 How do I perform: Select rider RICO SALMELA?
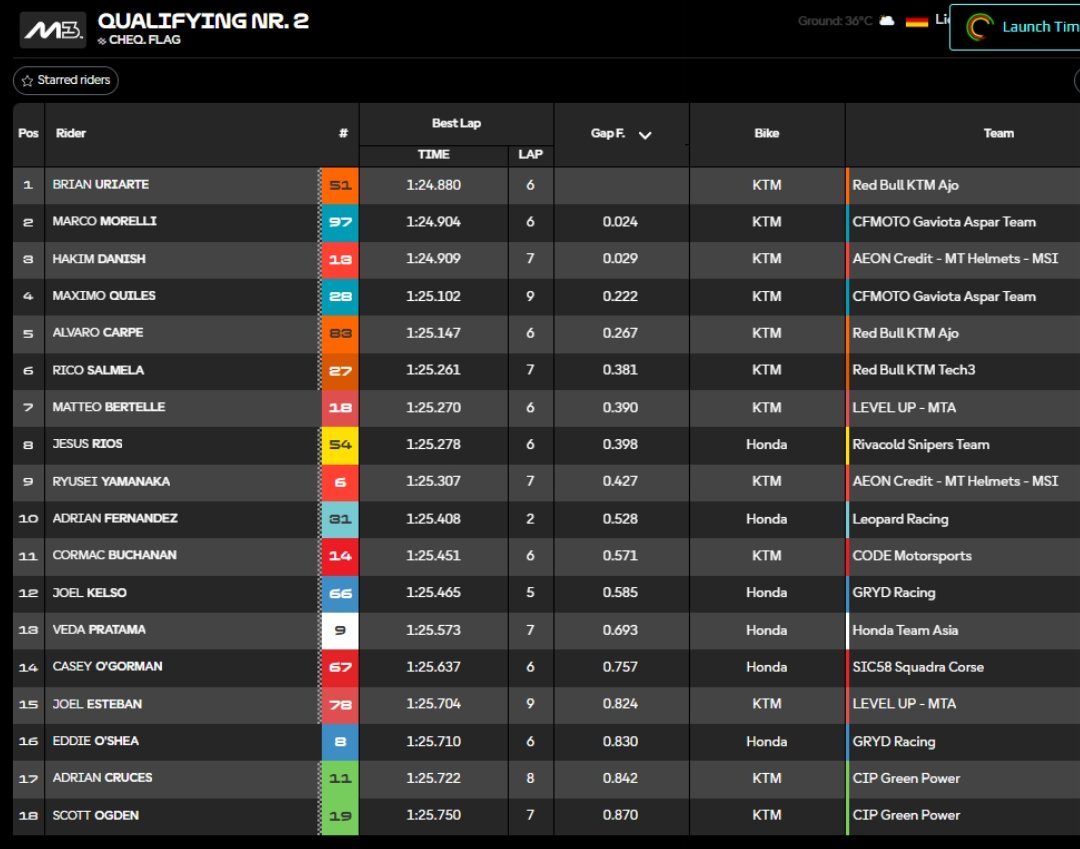98,370
